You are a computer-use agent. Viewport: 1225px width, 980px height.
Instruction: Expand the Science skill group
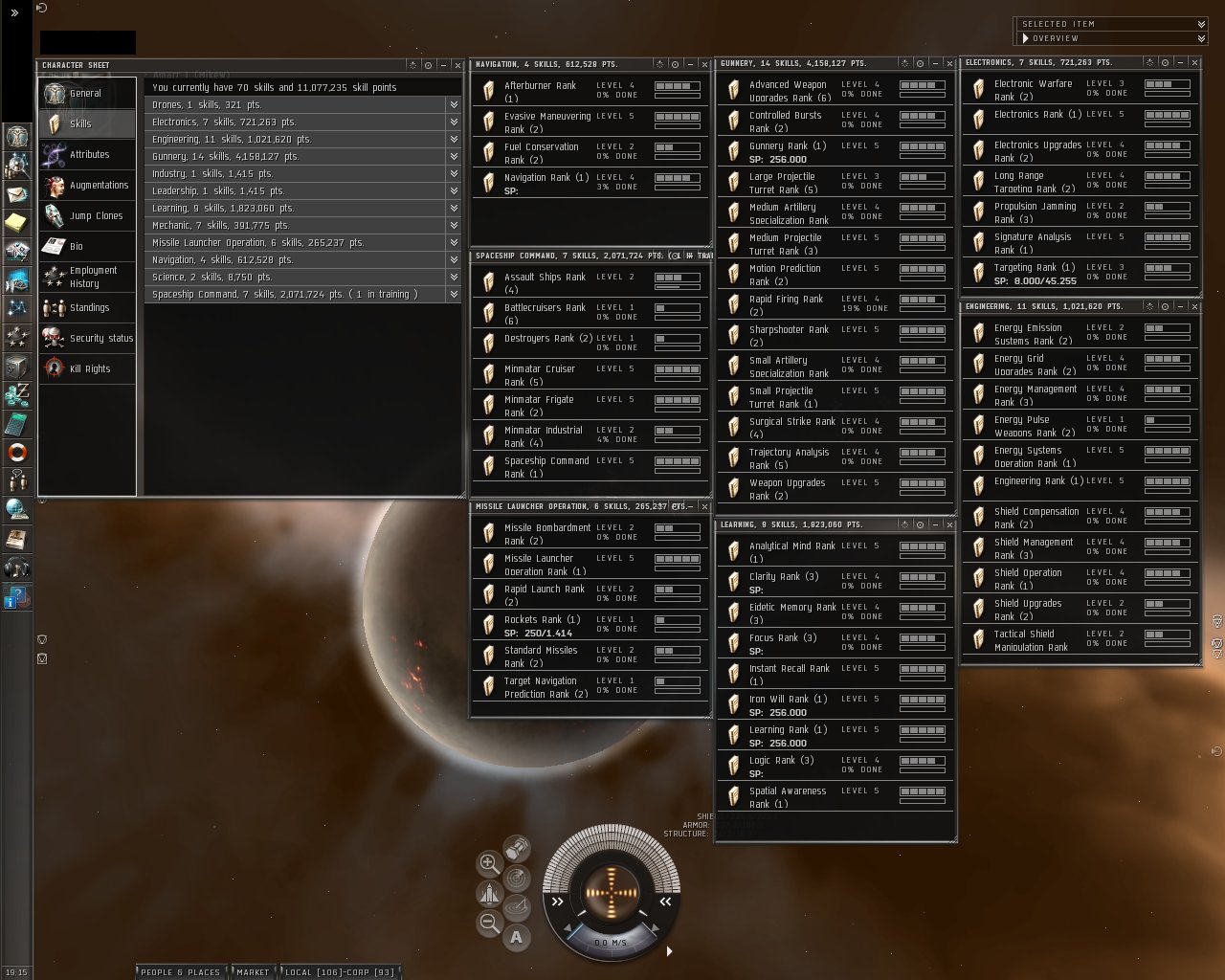tap(454, 277)
